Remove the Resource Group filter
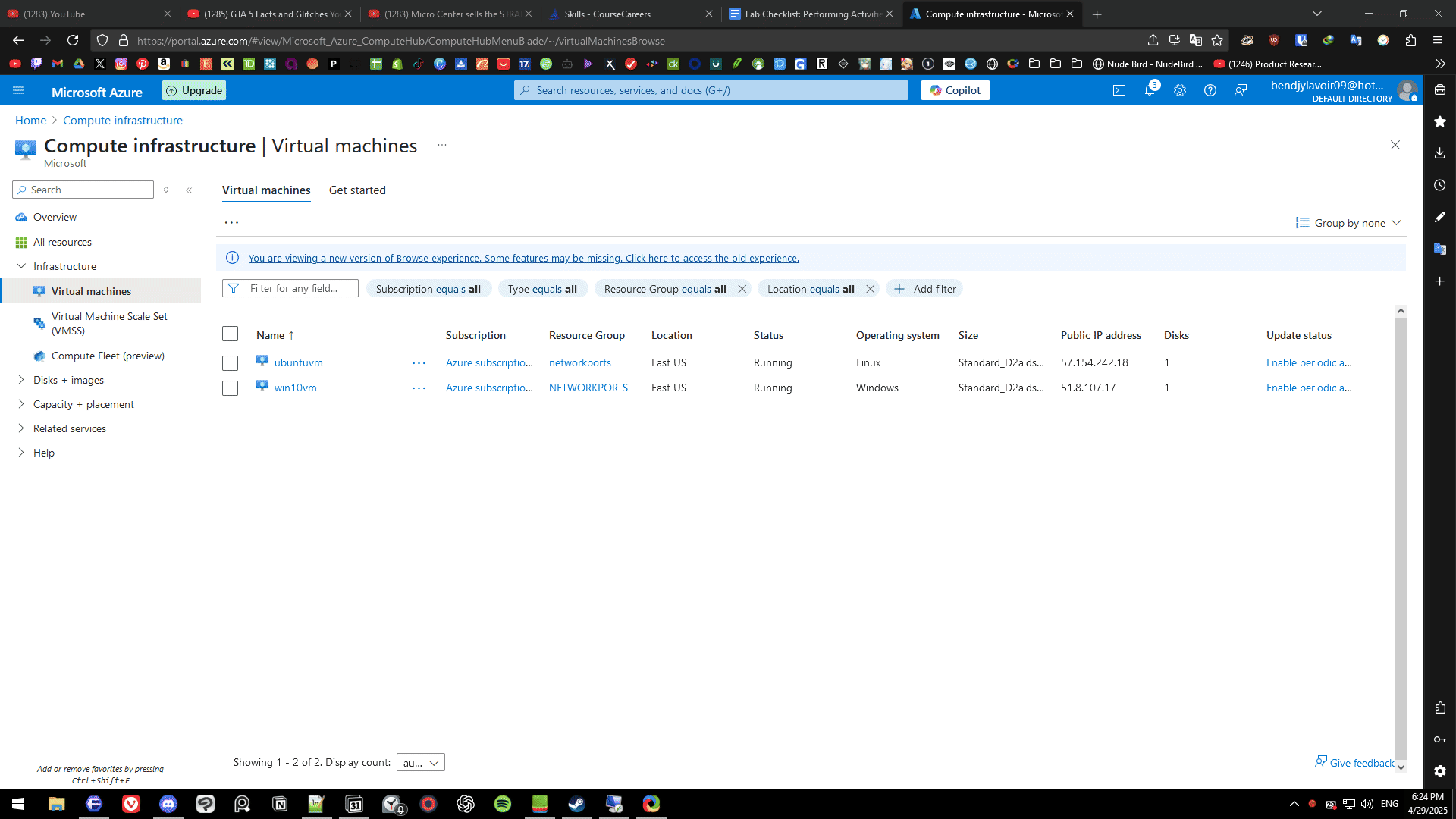This screenshot has width=1456, height=819. 742,289
